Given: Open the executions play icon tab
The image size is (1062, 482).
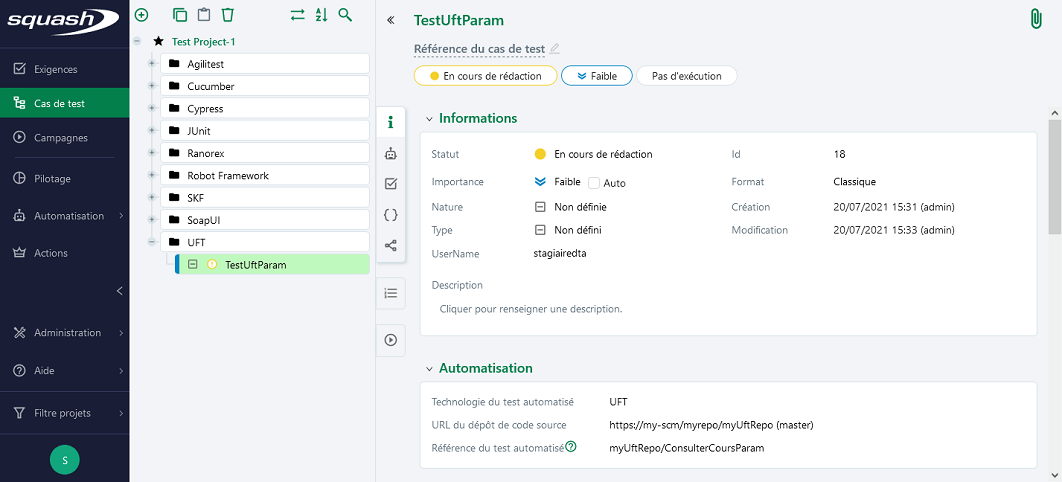Looking at the screenshot, I should coord(391,340).
